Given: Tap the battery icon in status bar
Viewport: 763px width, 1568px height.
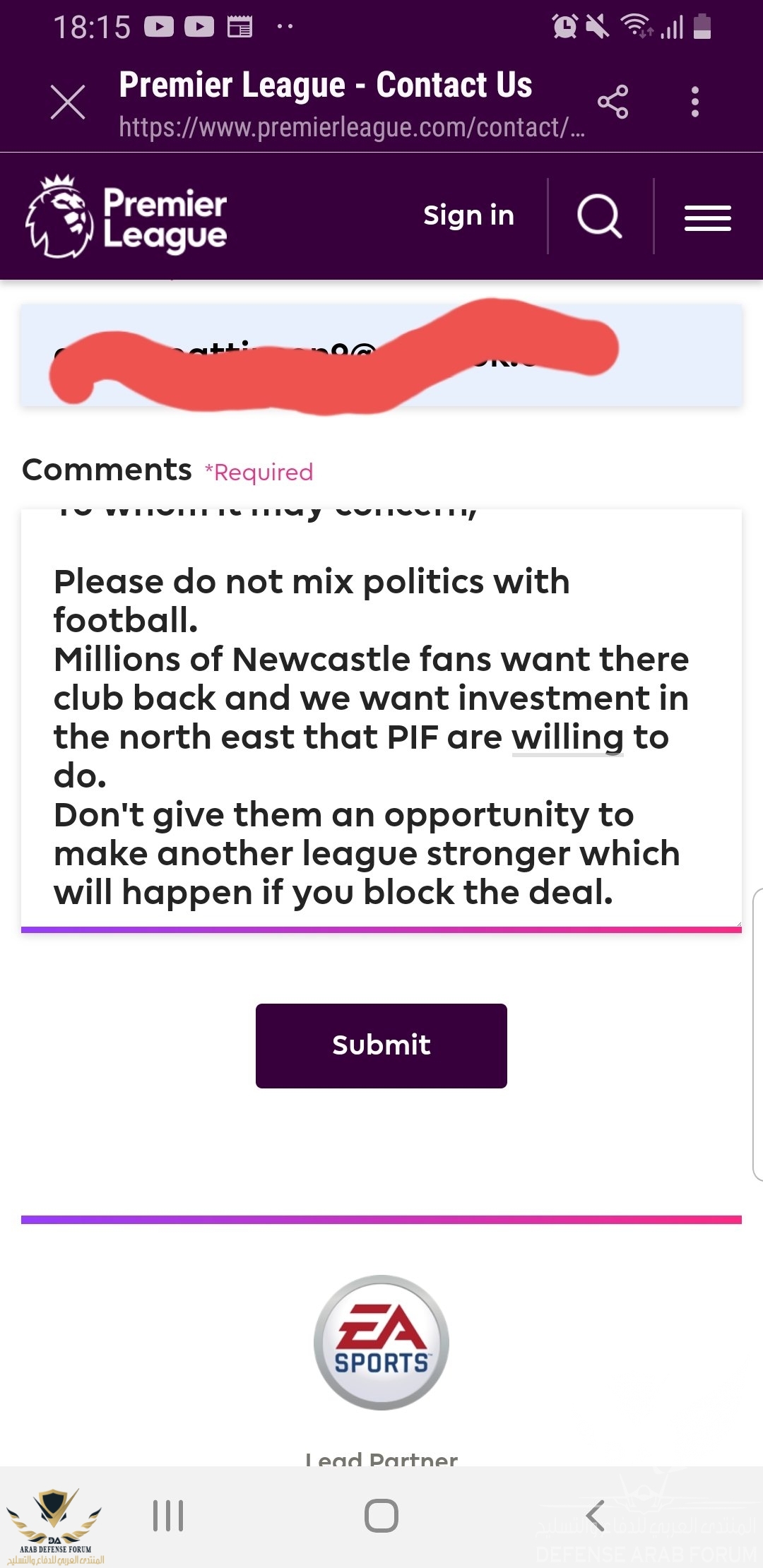Looking at the screenshot, I should coord(702,27).
